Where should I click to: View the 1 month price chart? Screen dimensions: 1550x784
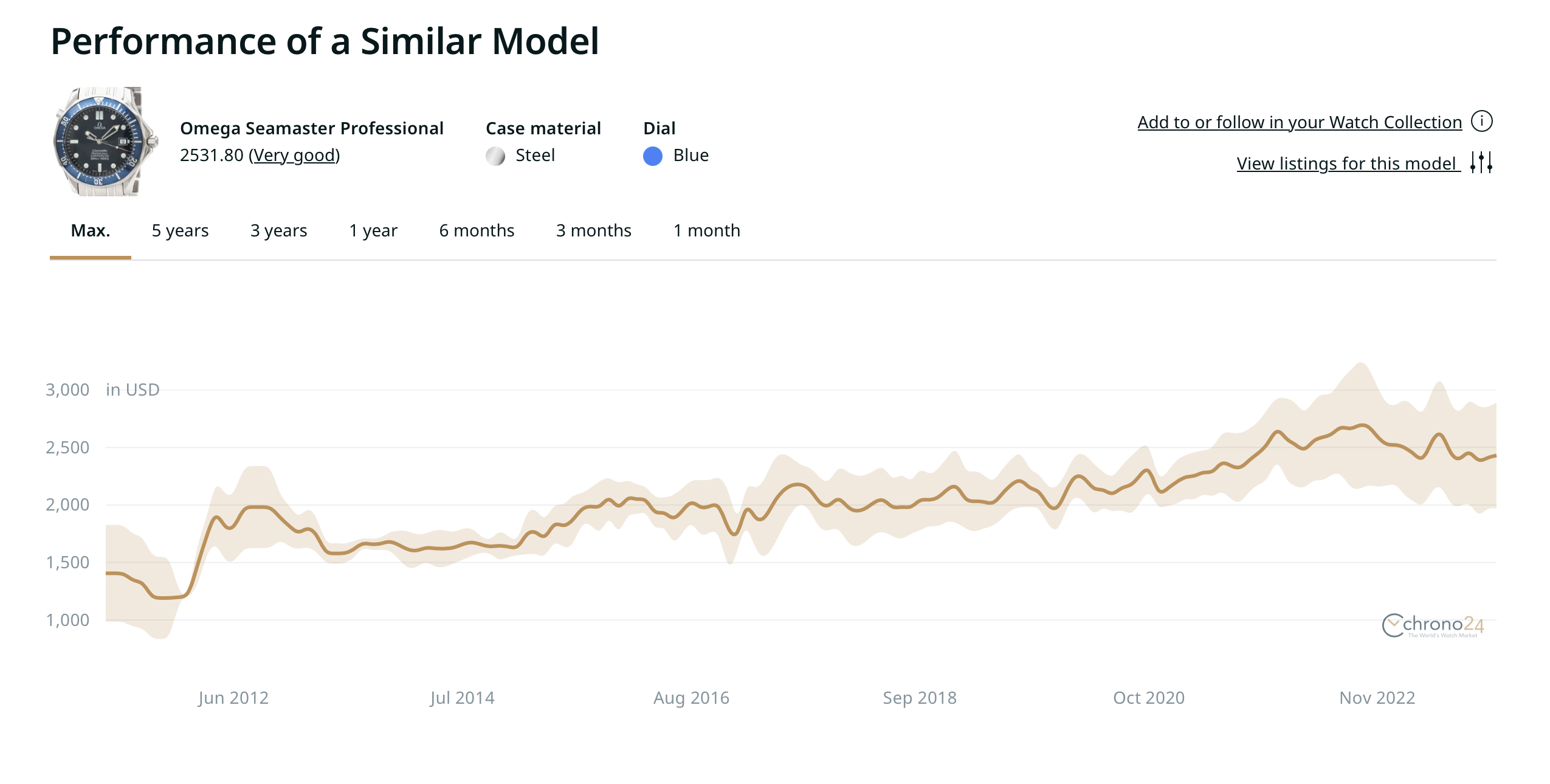point(706,231)
